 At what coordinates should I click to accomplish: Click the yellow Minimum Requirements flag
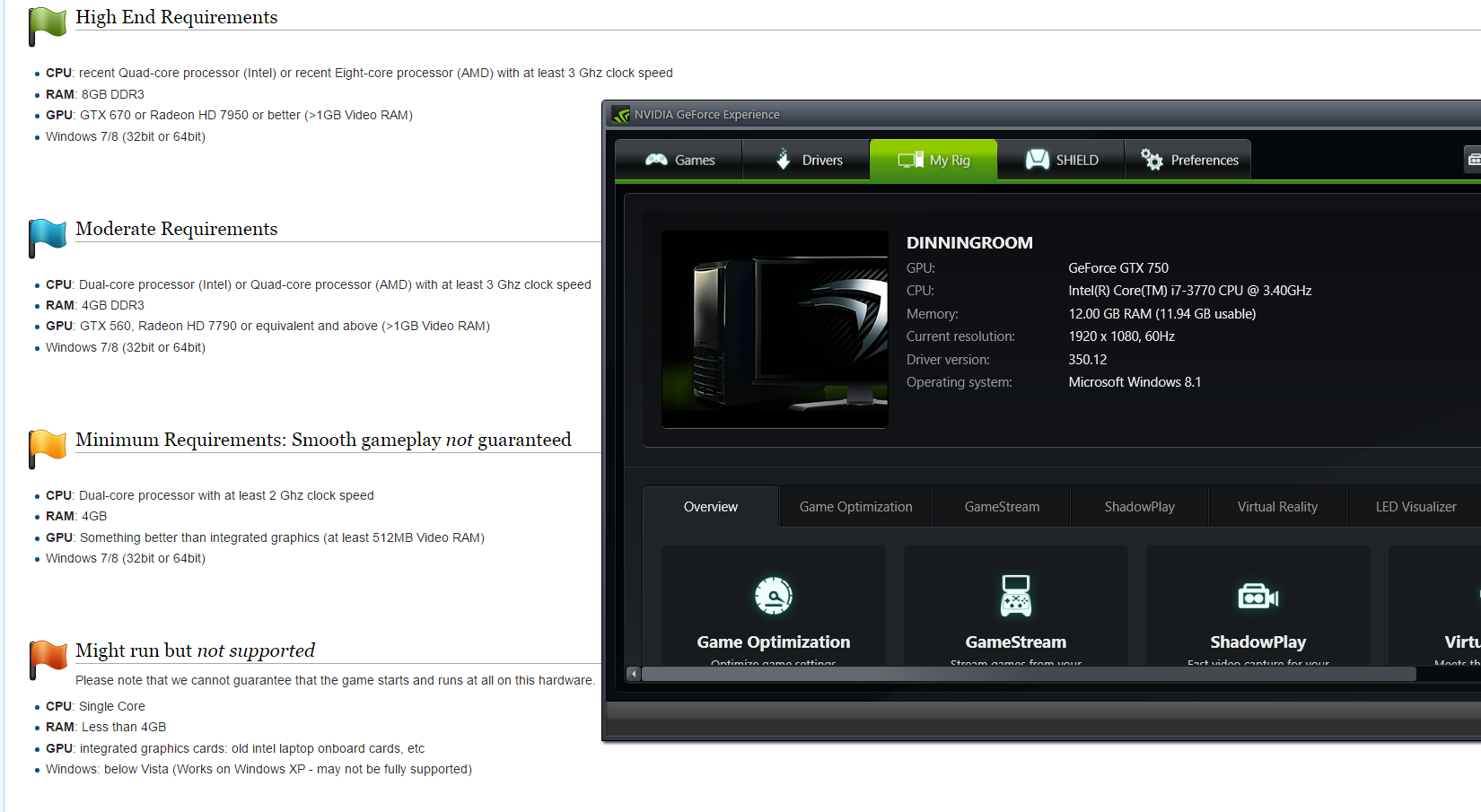[x=48, y=449]
